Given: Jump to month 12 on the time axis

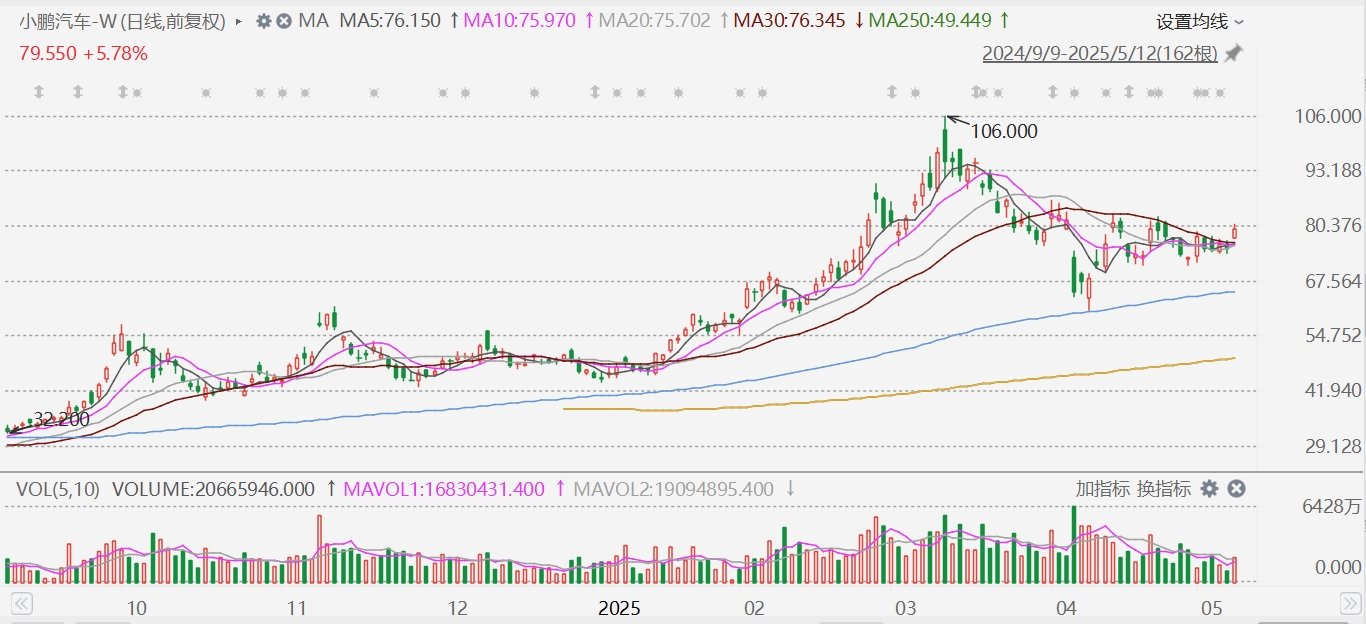Looking at the screenshot, I should 457,608.
